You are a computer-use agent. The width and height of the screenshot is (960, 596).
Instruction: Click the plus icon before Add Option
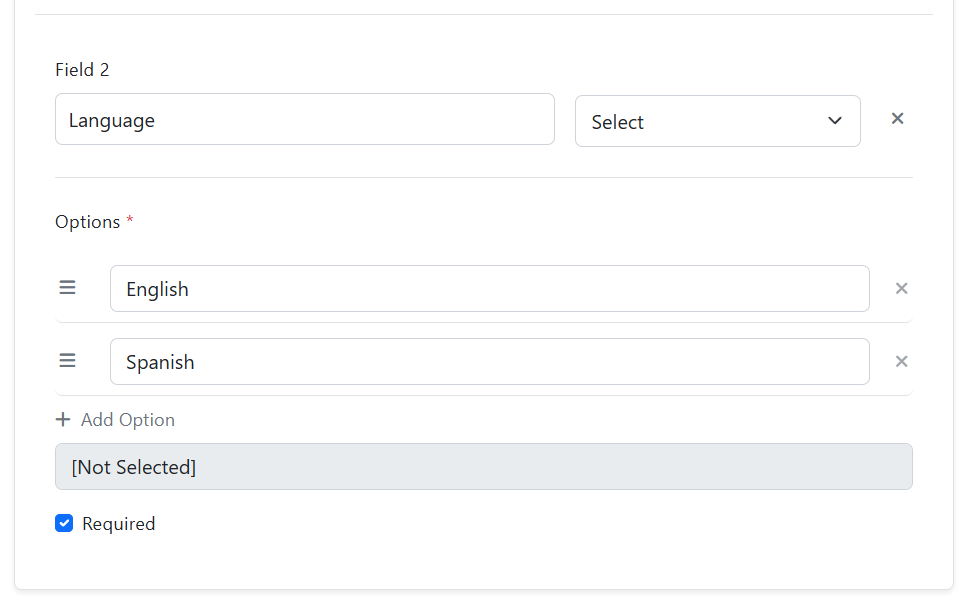tap(63, 420)
